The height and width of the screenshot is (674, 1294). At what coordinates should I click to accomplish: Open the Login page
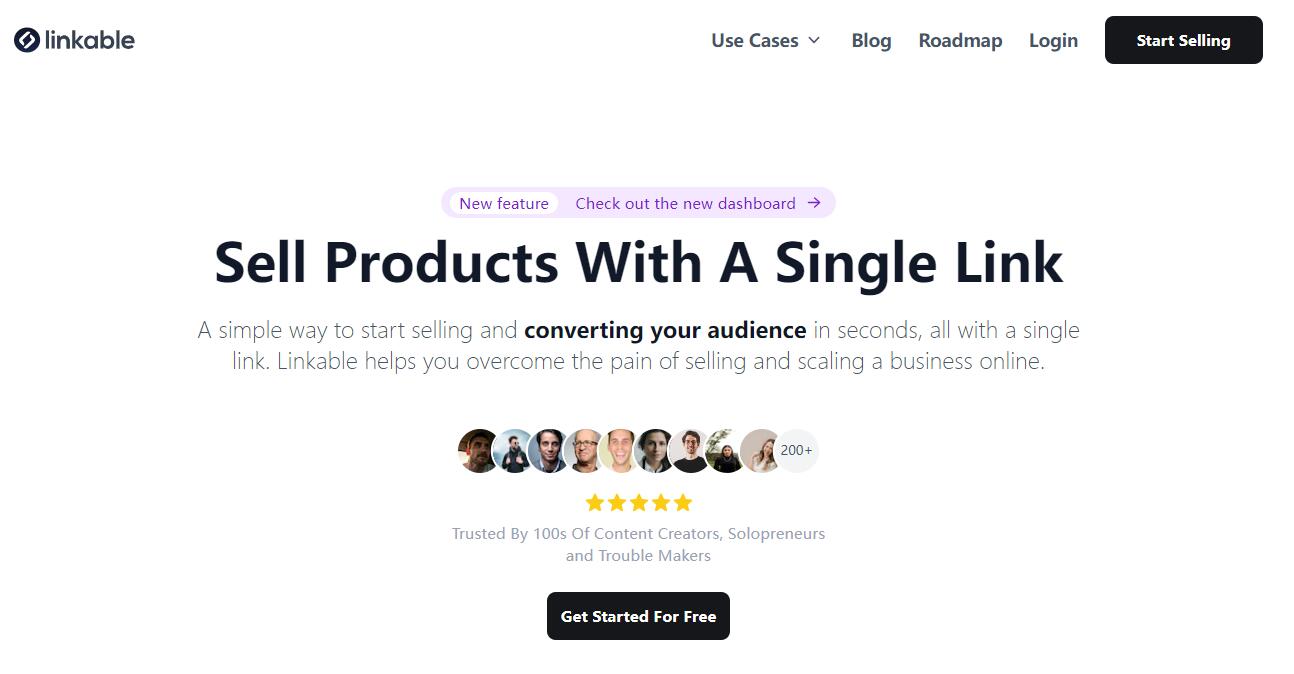pos(1053,40)
